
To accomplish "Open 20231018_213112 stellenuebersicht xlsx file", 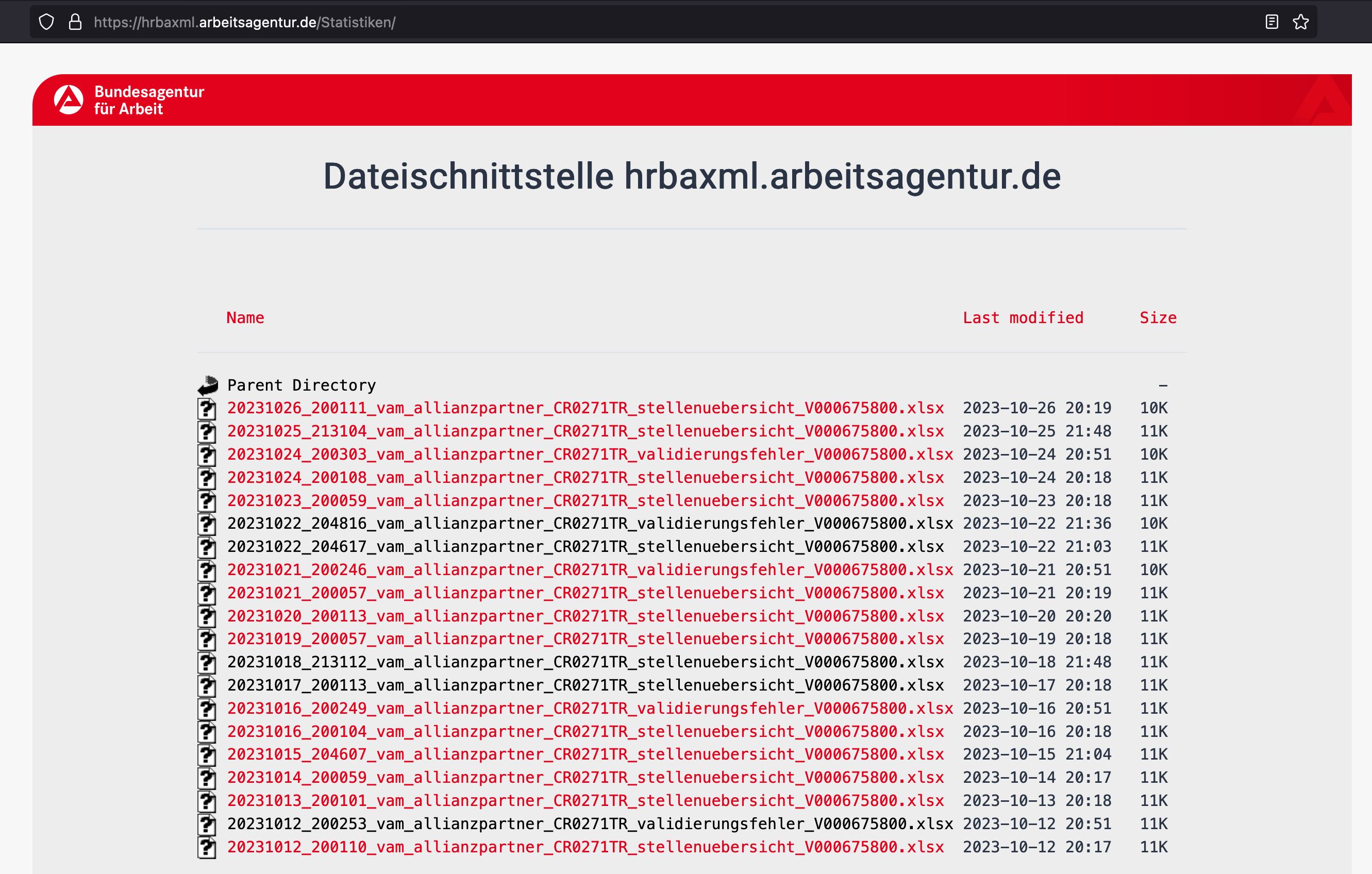I will tap(585, 662).
